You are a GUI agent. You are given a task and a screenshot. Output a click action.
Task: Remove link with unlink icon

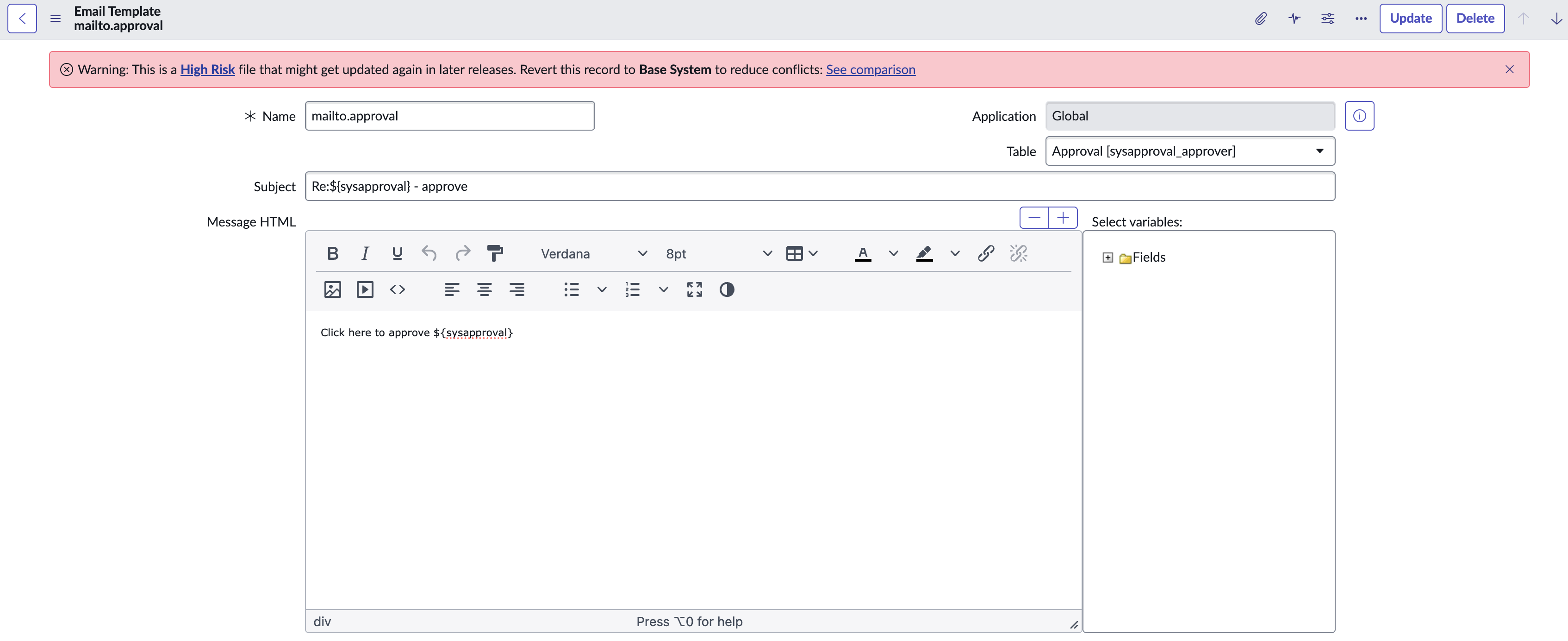[x=1018, y=253]
